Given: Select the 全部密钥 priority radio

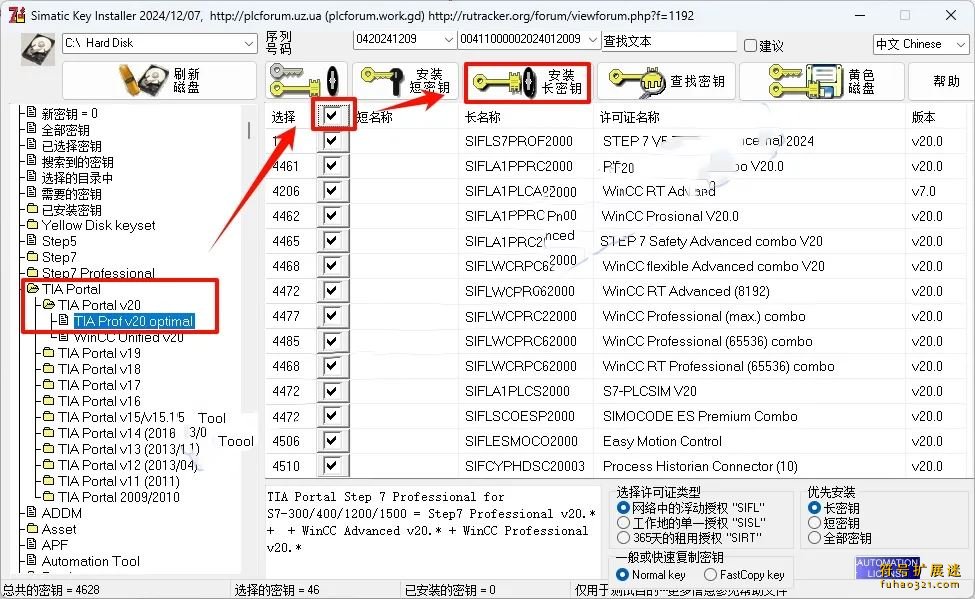Looking at the screenshot, I should (814, 538).
